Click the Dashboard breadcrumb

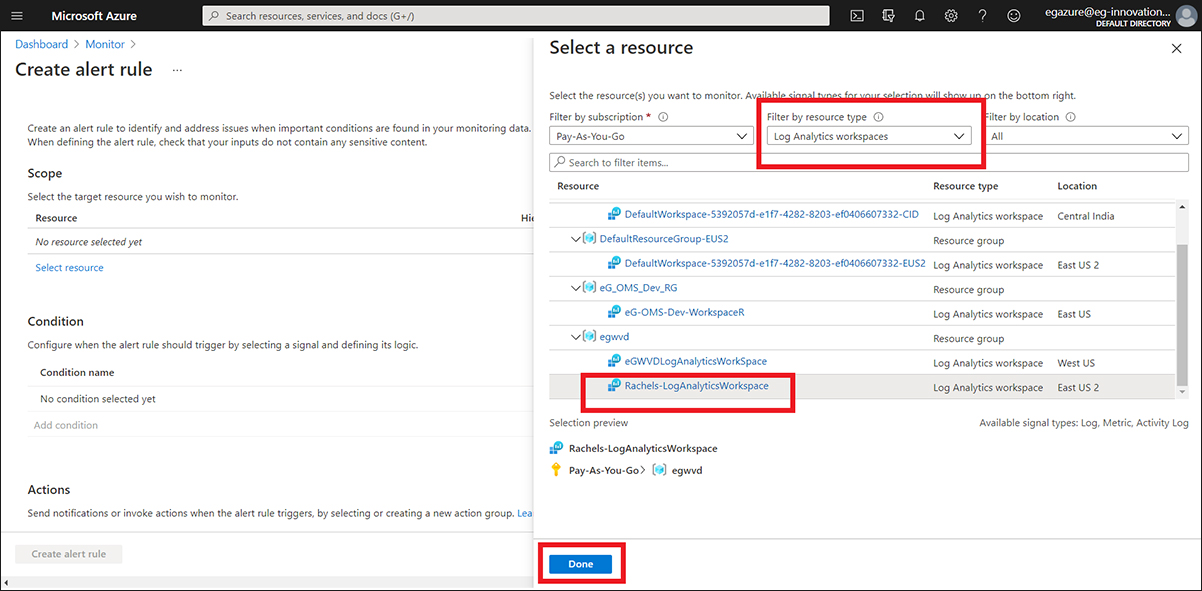pos(41,44)
